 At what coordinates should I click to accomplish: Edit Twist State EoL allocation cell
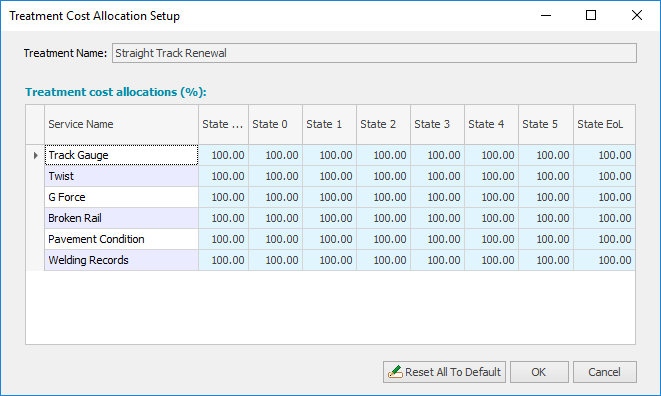(x=604, y=176)
